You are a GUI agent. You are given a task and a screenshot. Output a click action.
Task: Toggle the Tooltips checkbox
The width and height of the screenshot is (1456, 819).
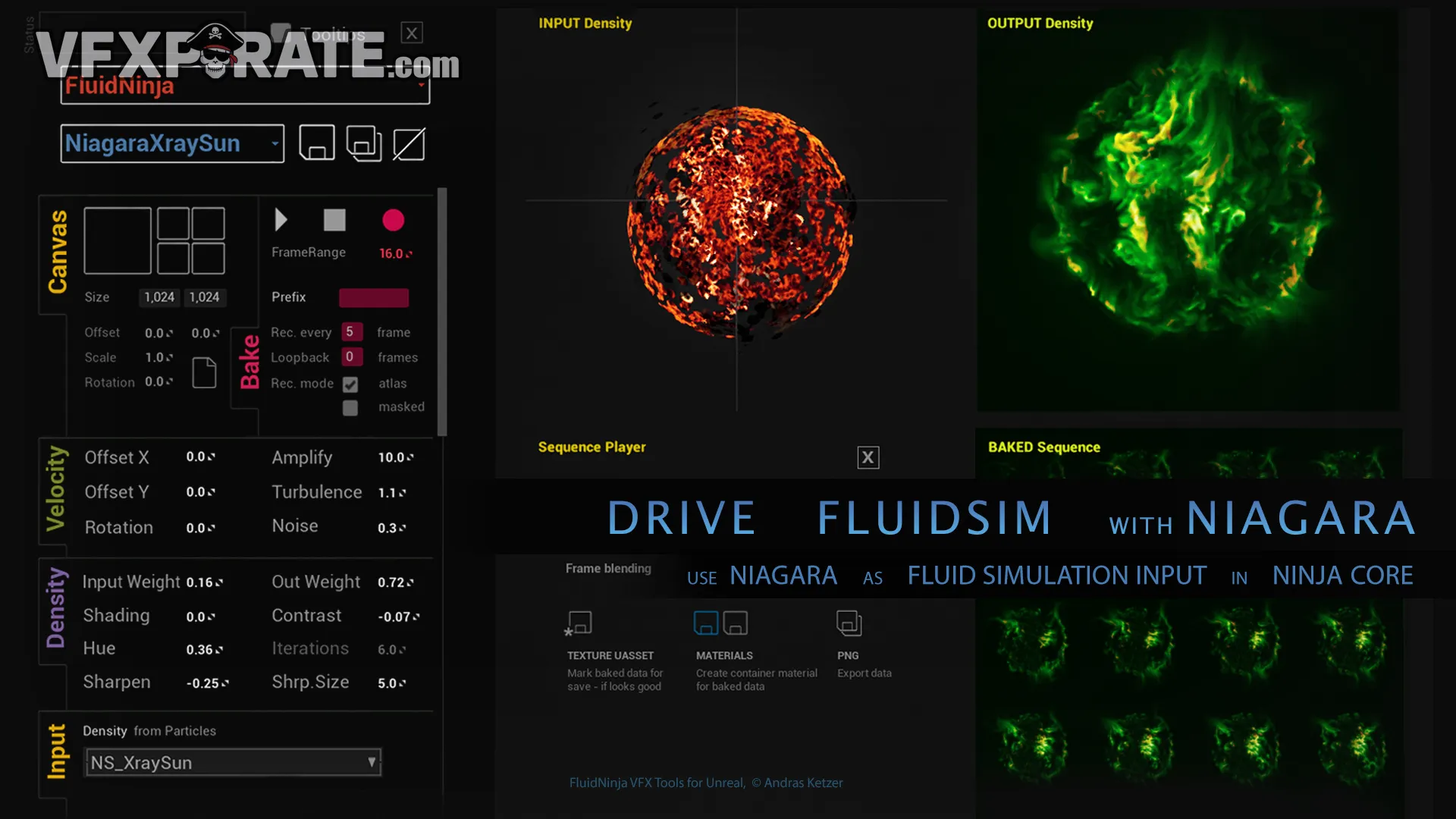(281, 33)
